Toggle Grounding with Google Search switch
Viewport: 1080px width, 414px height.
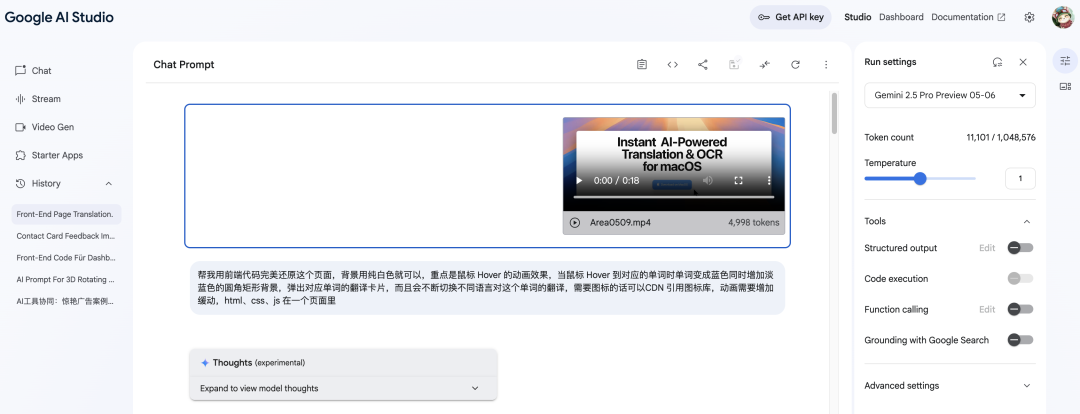point(1020,340)
